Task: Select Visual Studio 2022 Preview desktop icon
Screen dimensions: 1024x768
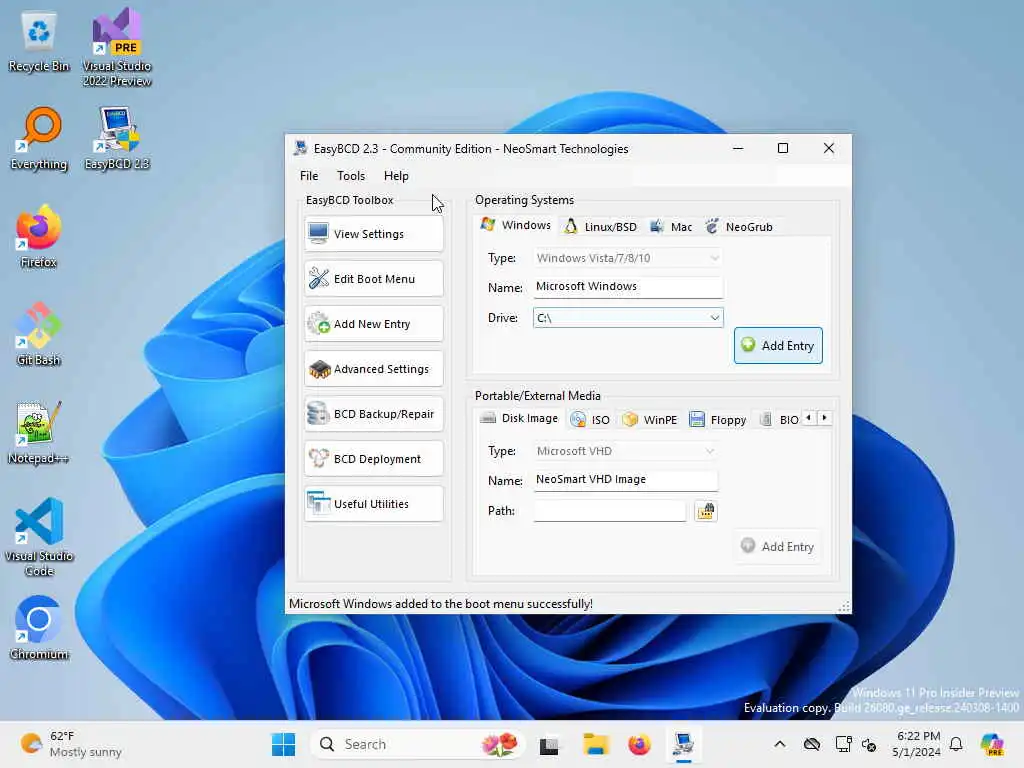Action: [117, 48]
